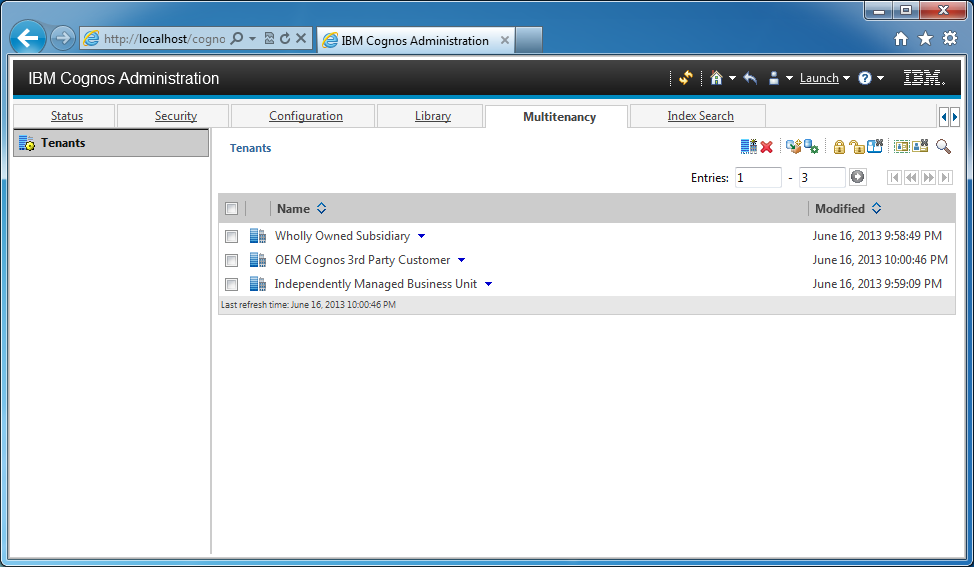Image resolution: width=974 pixels, height=567 pixels.
Task: Check the Wholly Owned Subsidiary checkbox
Action: (232, 237)
